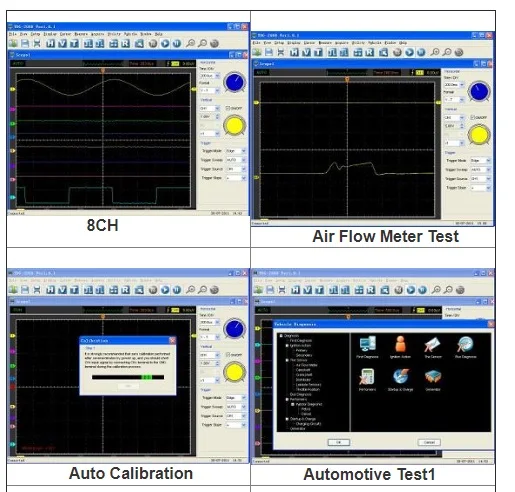
Task: Click the V icon in Air Flow Meter window
Action: click(306, 52)
